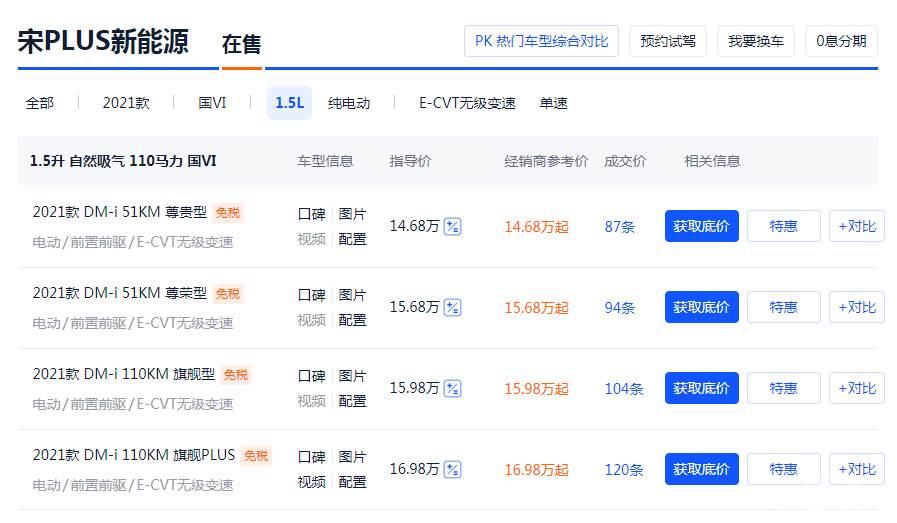Switch to the 在售 tab

(x=241, y=45)
